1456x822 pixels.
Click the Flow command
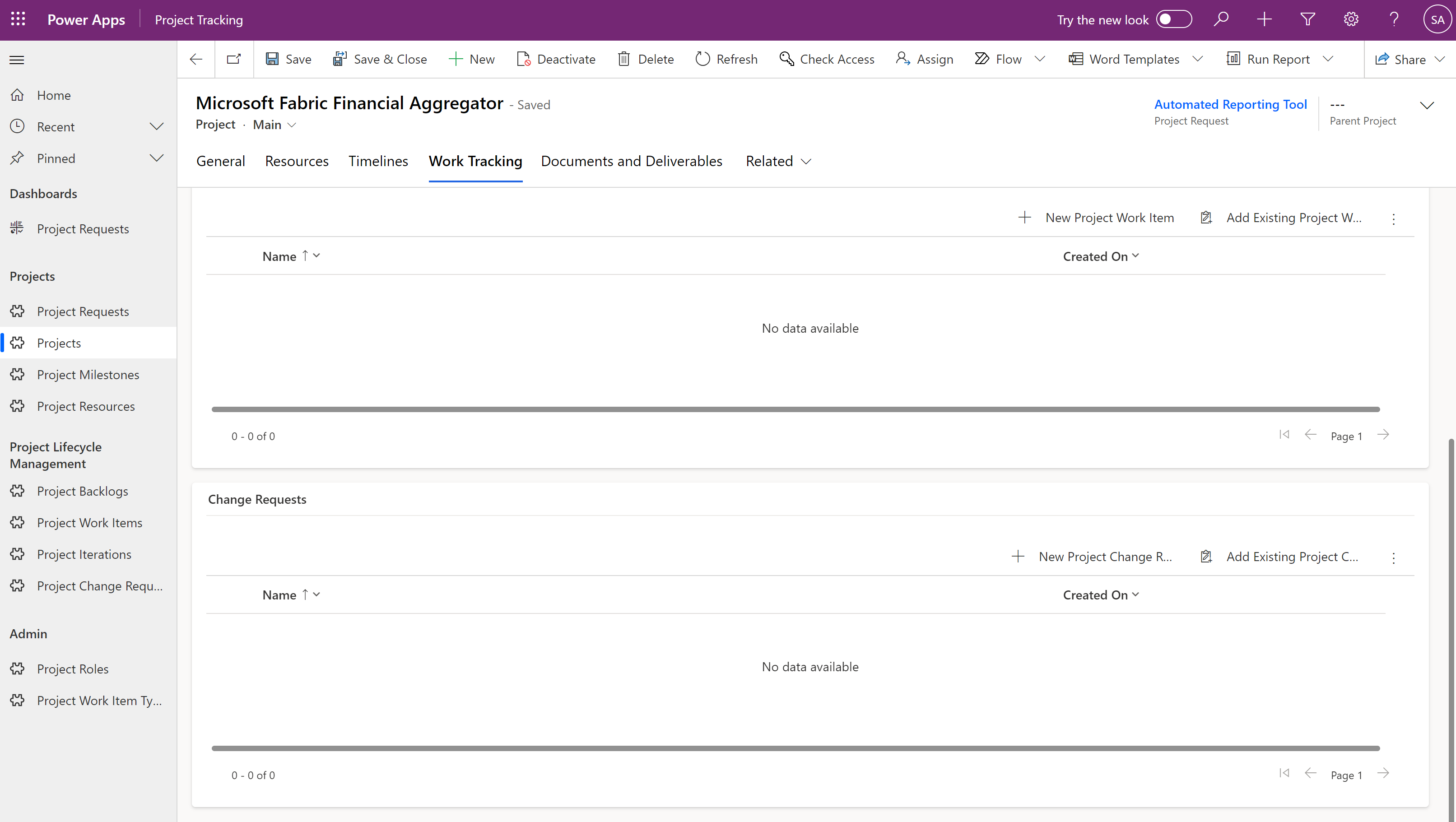(999, 59)
